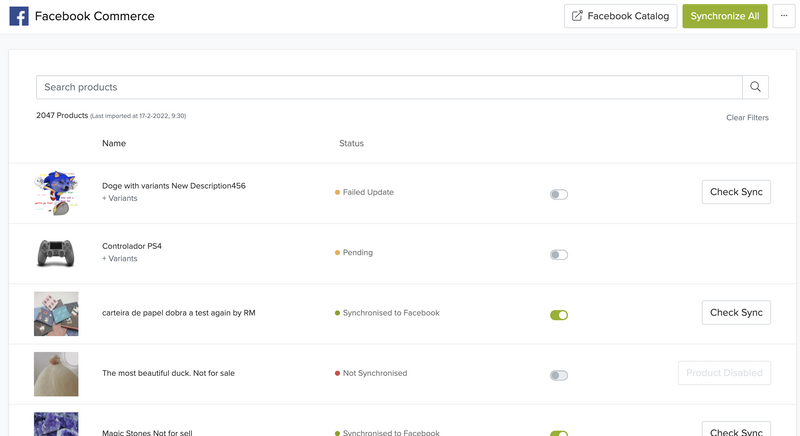Click the Name column header

(x=114, y=143)
